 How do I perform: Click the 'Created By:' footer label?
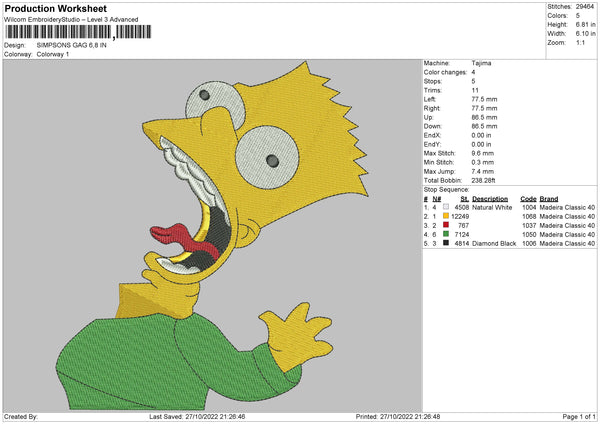[21, 416]
